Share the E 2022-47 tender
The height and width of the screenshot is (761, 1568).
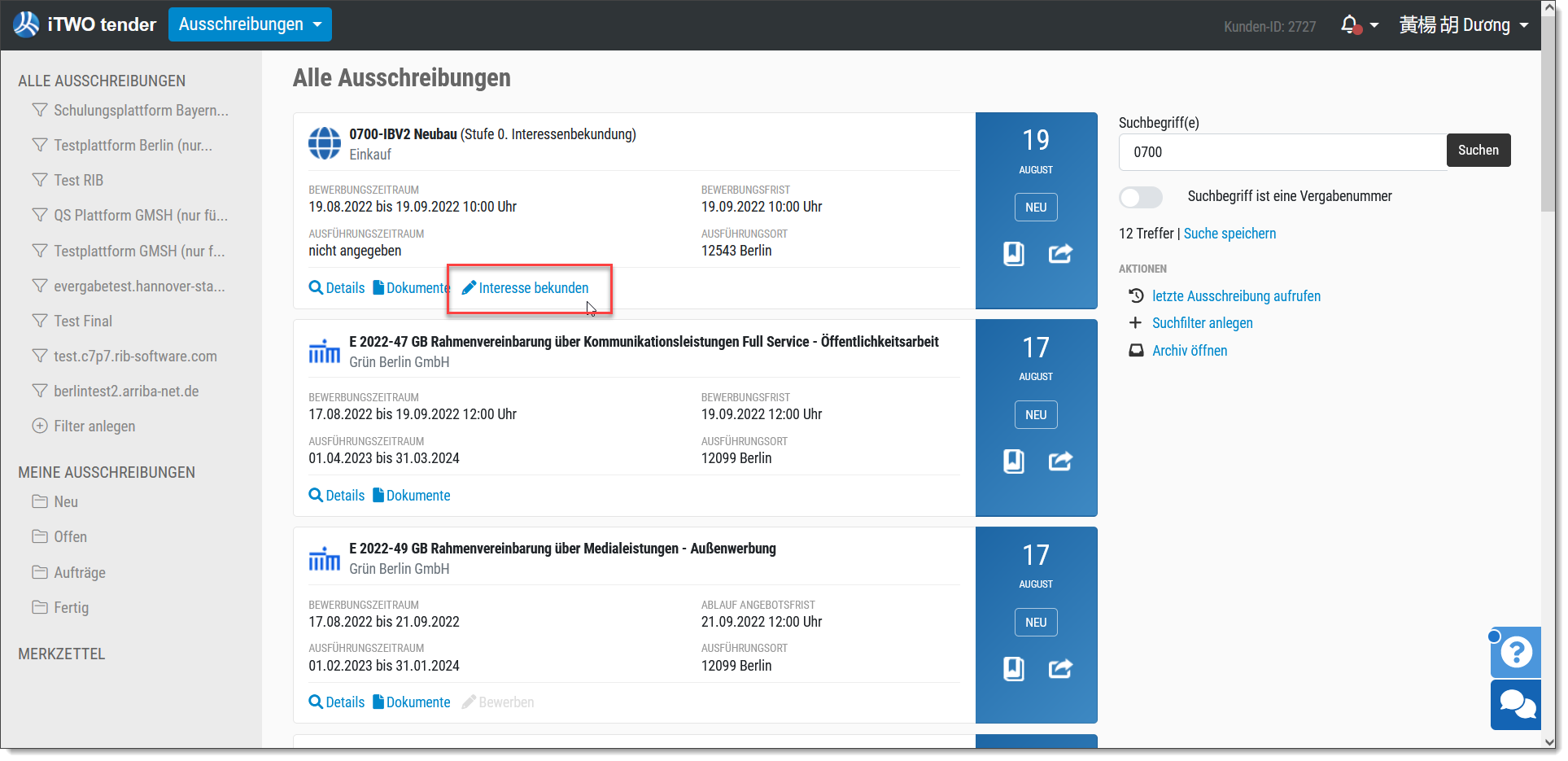tap(1060, 461)
